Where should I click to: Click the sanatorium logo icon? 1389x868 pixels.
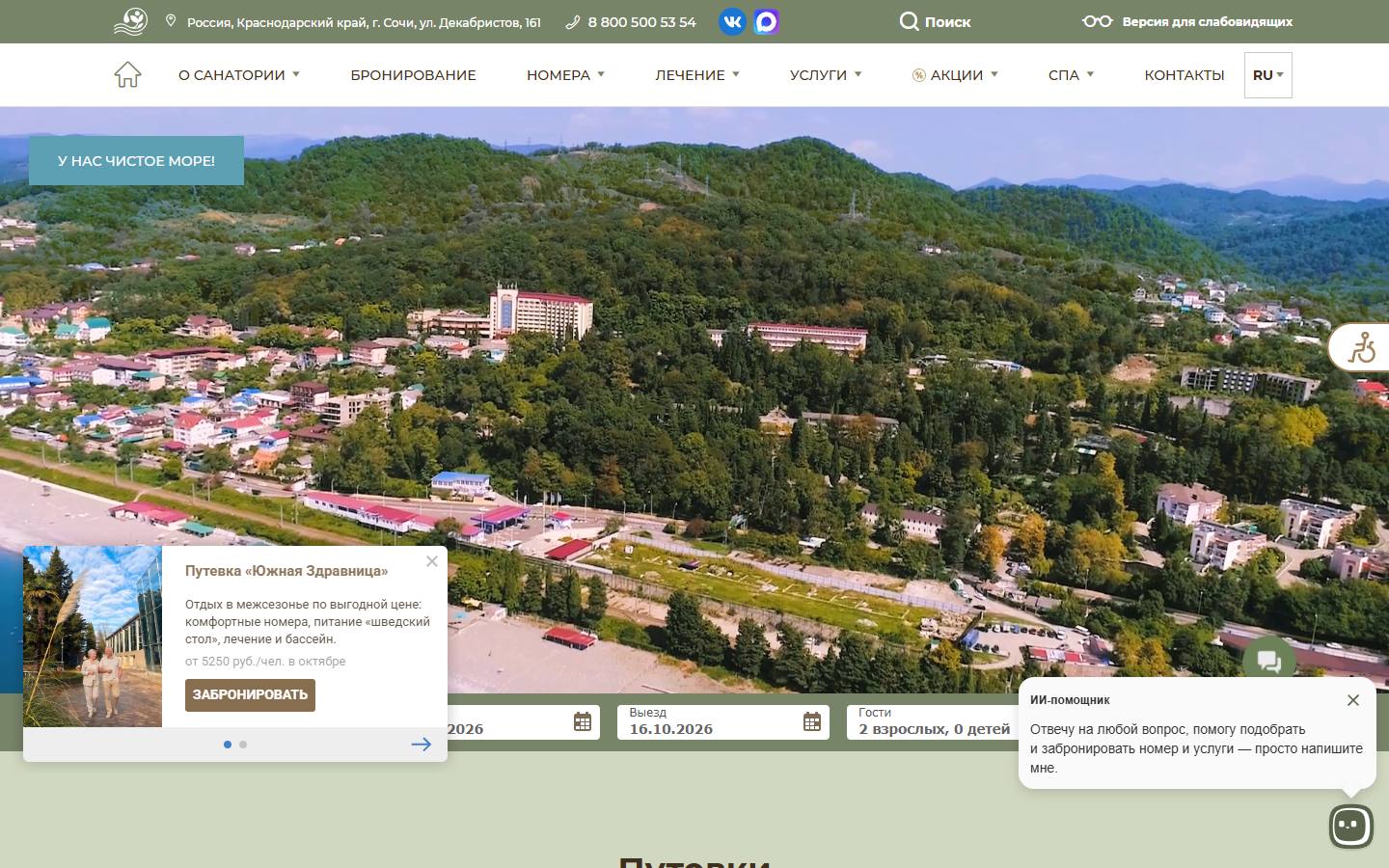click(x=130, y=21)
